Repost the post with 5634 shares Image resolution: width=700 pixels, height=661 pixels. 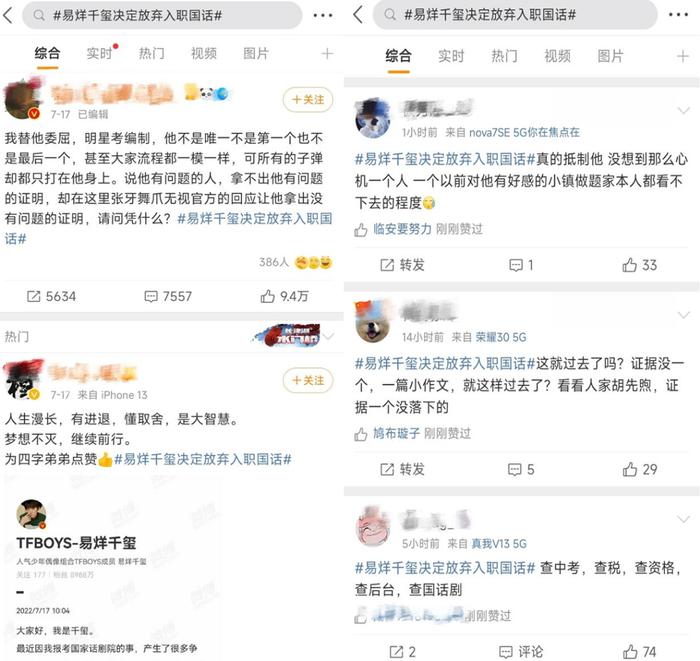click(x=51, y=296)
